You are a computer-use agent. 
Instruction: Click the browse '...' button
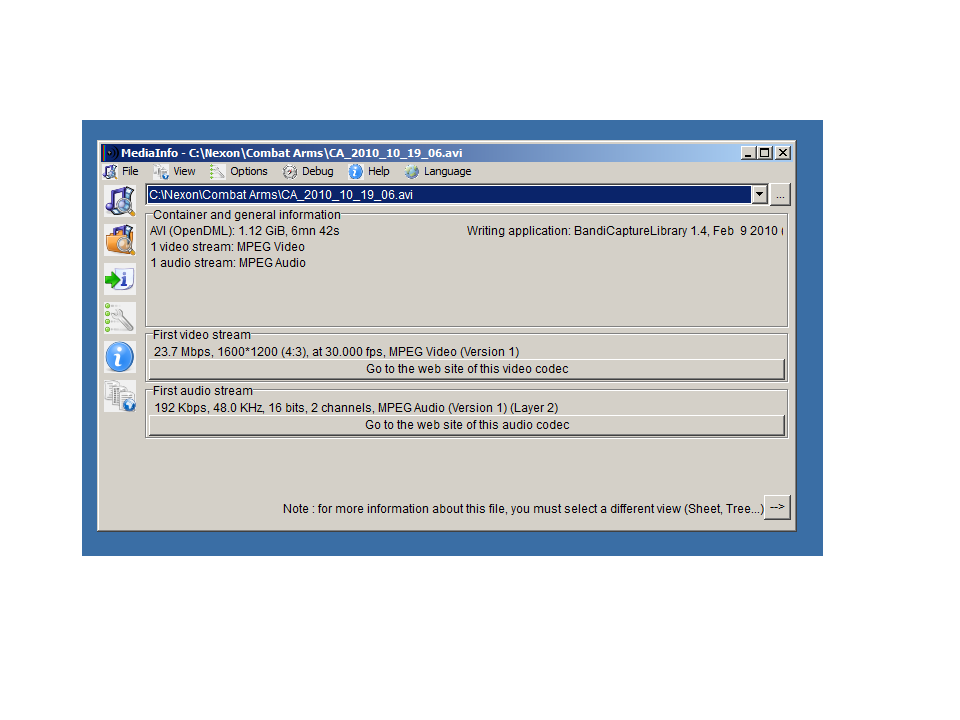(x=780, y=195)
